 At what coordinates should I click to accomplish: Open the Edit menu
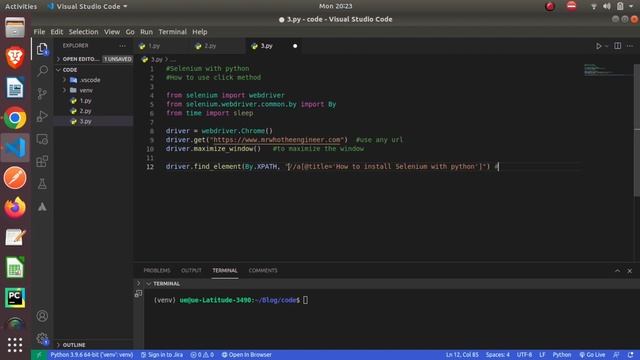pyautogui.click(x=56, y=32)
